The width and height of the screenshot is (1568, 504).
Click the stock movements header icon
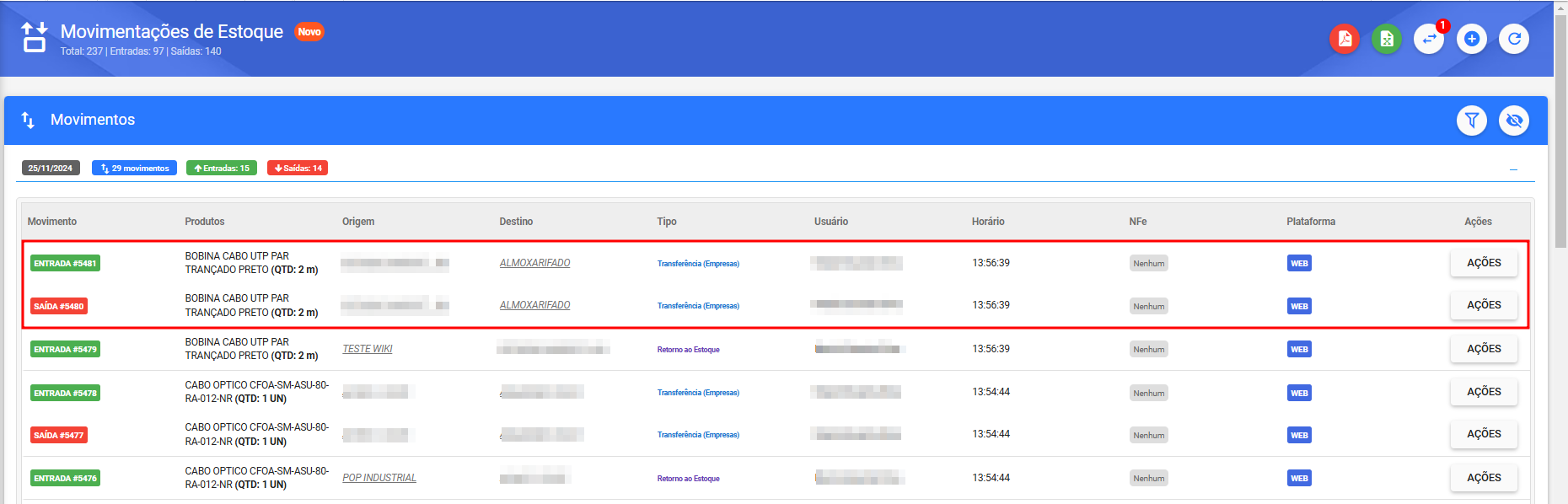coord(35,38)
